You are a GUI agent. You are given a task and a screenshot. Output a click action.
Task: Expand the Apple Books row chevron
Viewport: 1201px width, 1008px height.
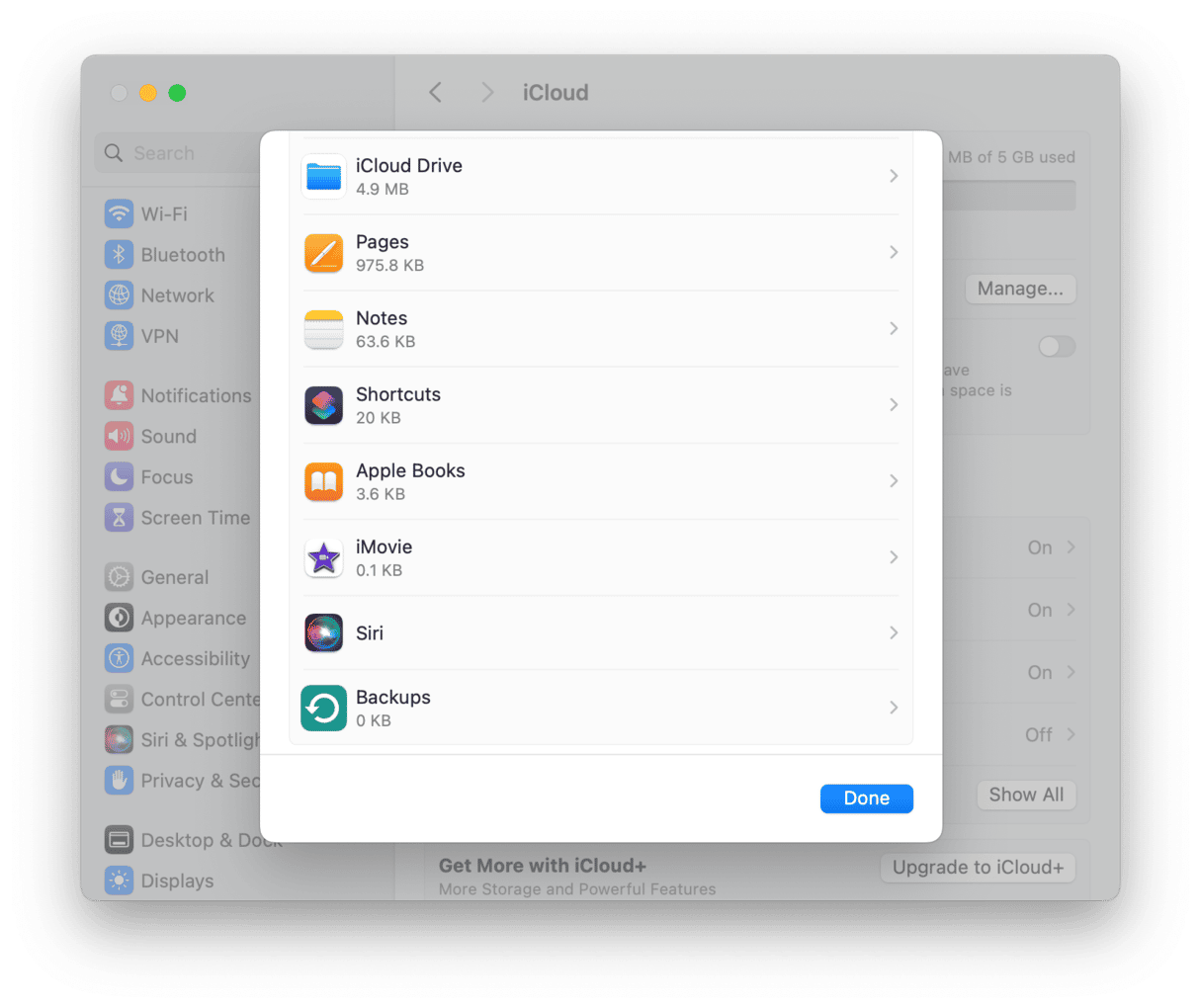(x=894, y=480)
